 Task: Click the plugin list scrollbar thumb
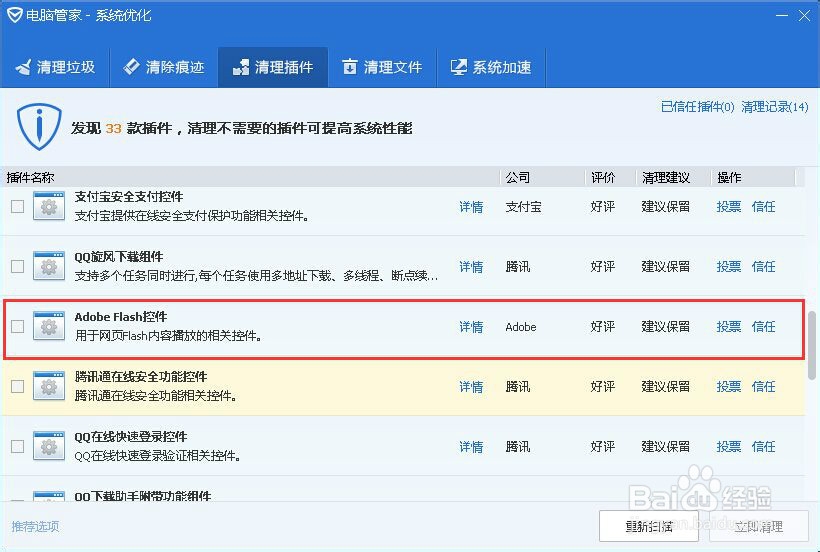pos(812,345)
